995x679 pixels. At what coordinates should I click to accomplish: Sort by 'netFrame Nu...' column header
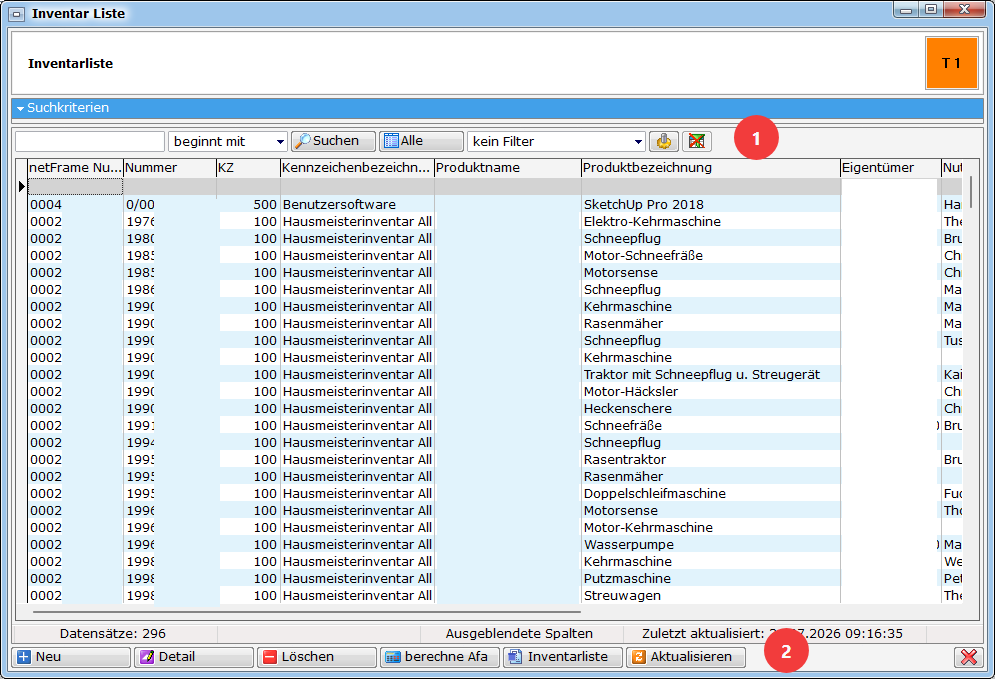(x=76, y=168)
